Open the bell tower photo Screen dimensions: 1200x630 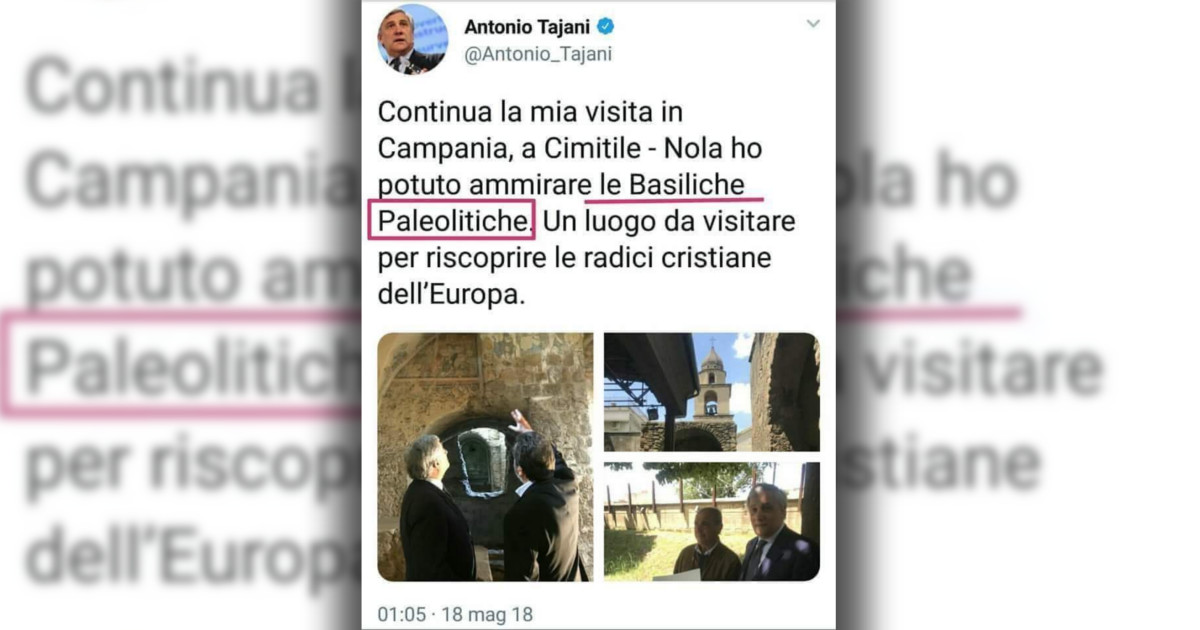tap(712, 392)
